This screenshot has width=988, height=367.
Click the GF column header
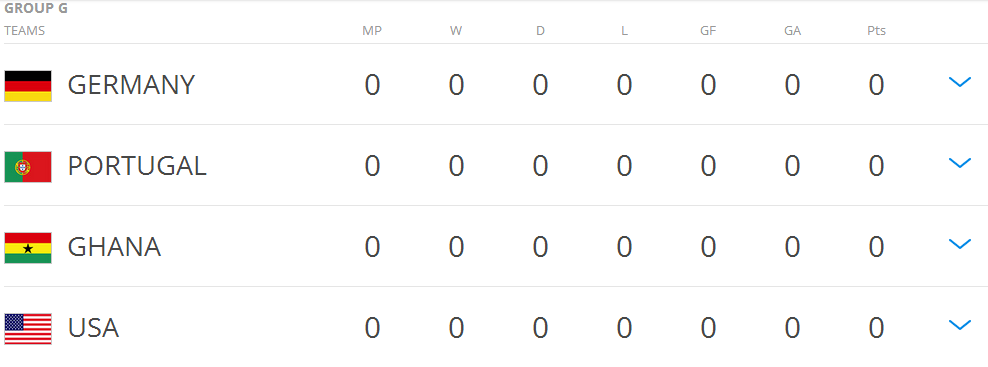click(x=708, y=31)
